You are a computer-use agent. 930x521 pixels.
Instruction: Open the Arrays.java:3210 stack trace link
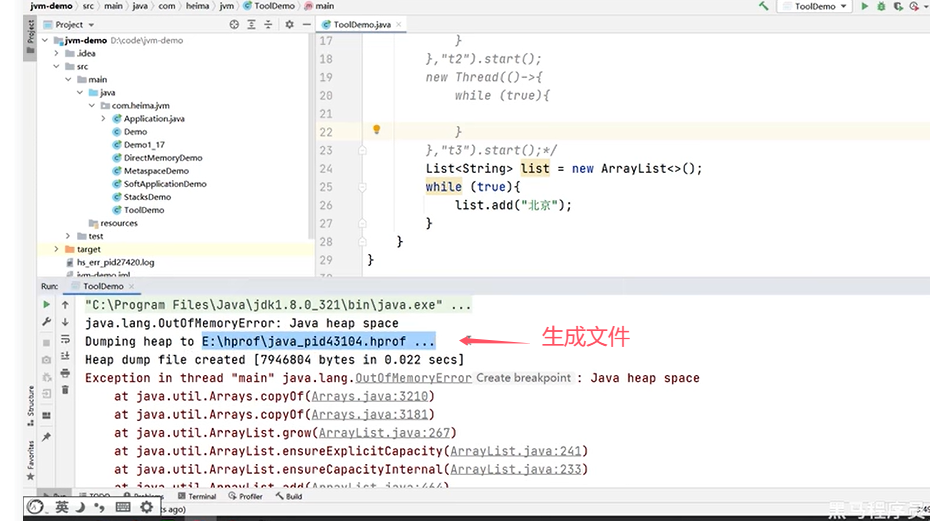pos(370,396)
